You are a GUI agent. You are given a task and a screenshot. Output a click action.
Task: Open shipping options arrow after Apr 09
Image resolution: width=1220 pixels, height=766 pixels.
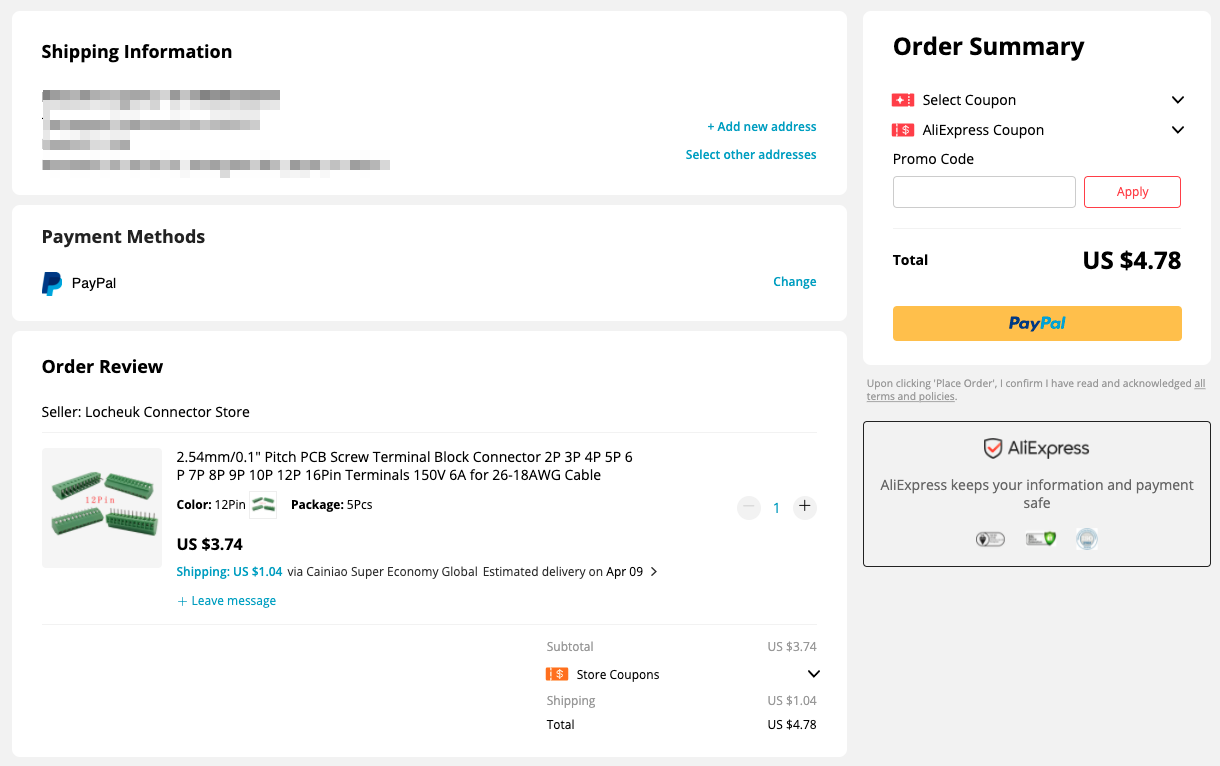pos(654,572)
